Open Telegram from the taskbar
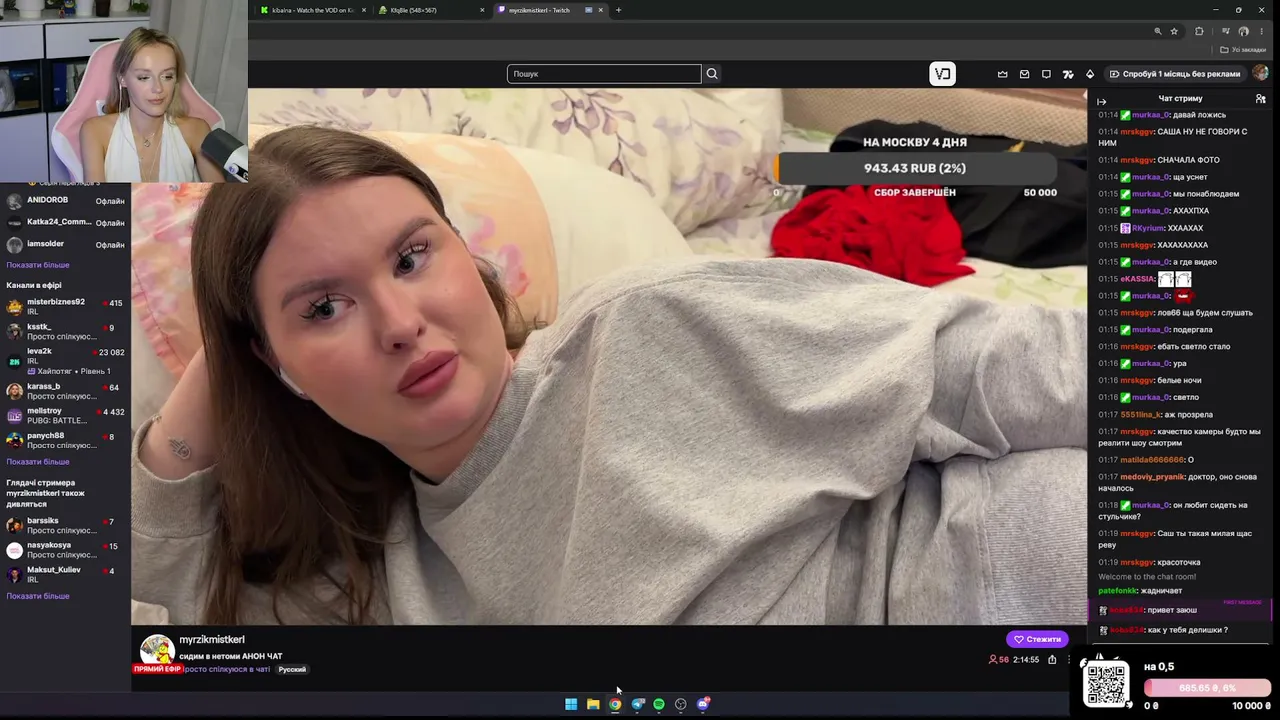Viewport: 1280px width, 720px height. [637, 704]
